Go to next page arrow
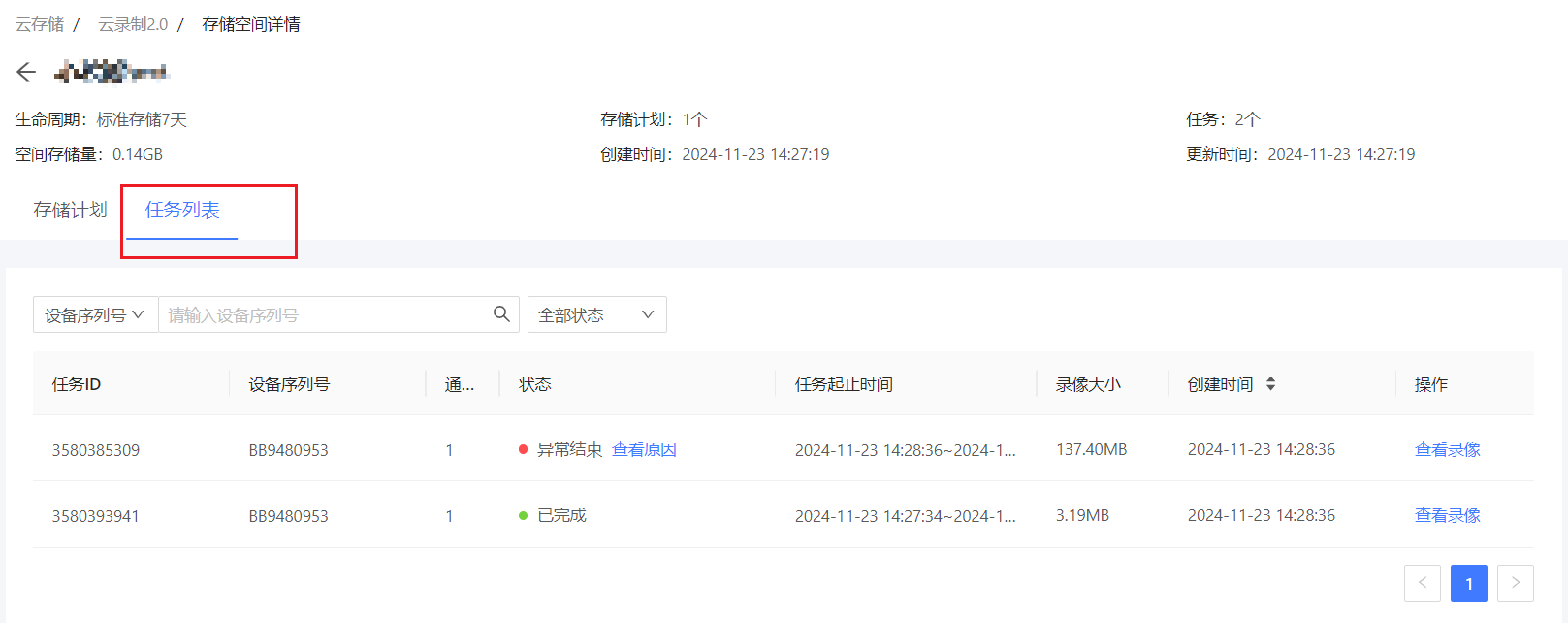 1515,583
